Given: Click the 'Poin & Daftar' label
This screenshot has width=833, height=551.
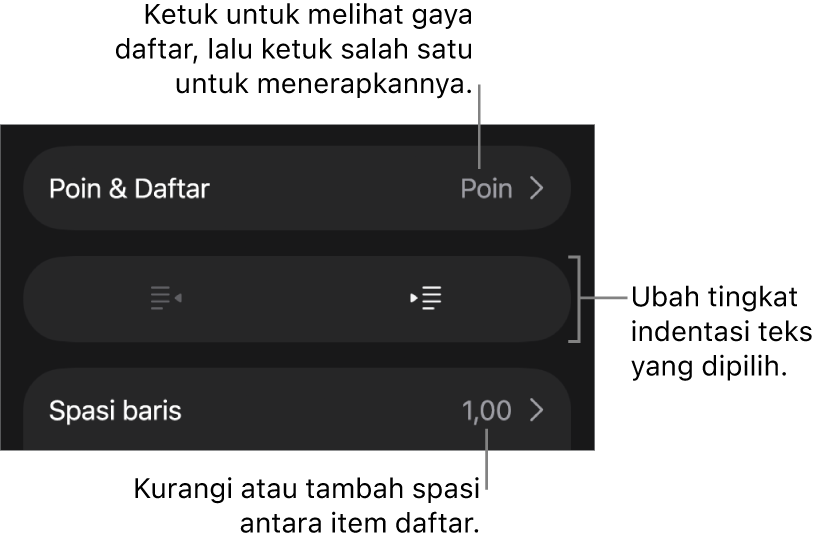Looking at the screenshot, I should click(x=130, y=189).
